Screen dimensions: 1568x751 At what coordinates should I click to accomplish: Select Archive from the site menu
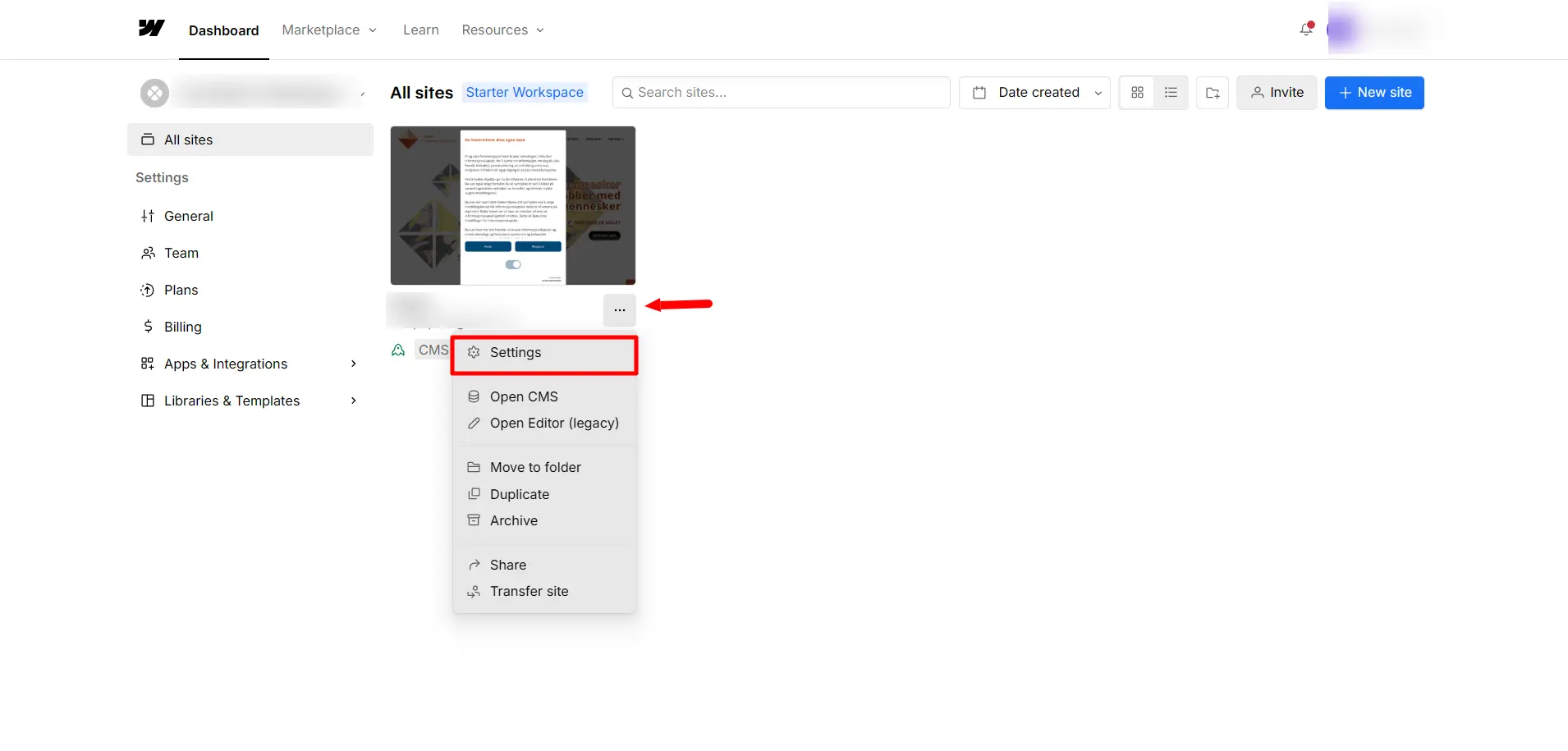click(x=513, y=520)
